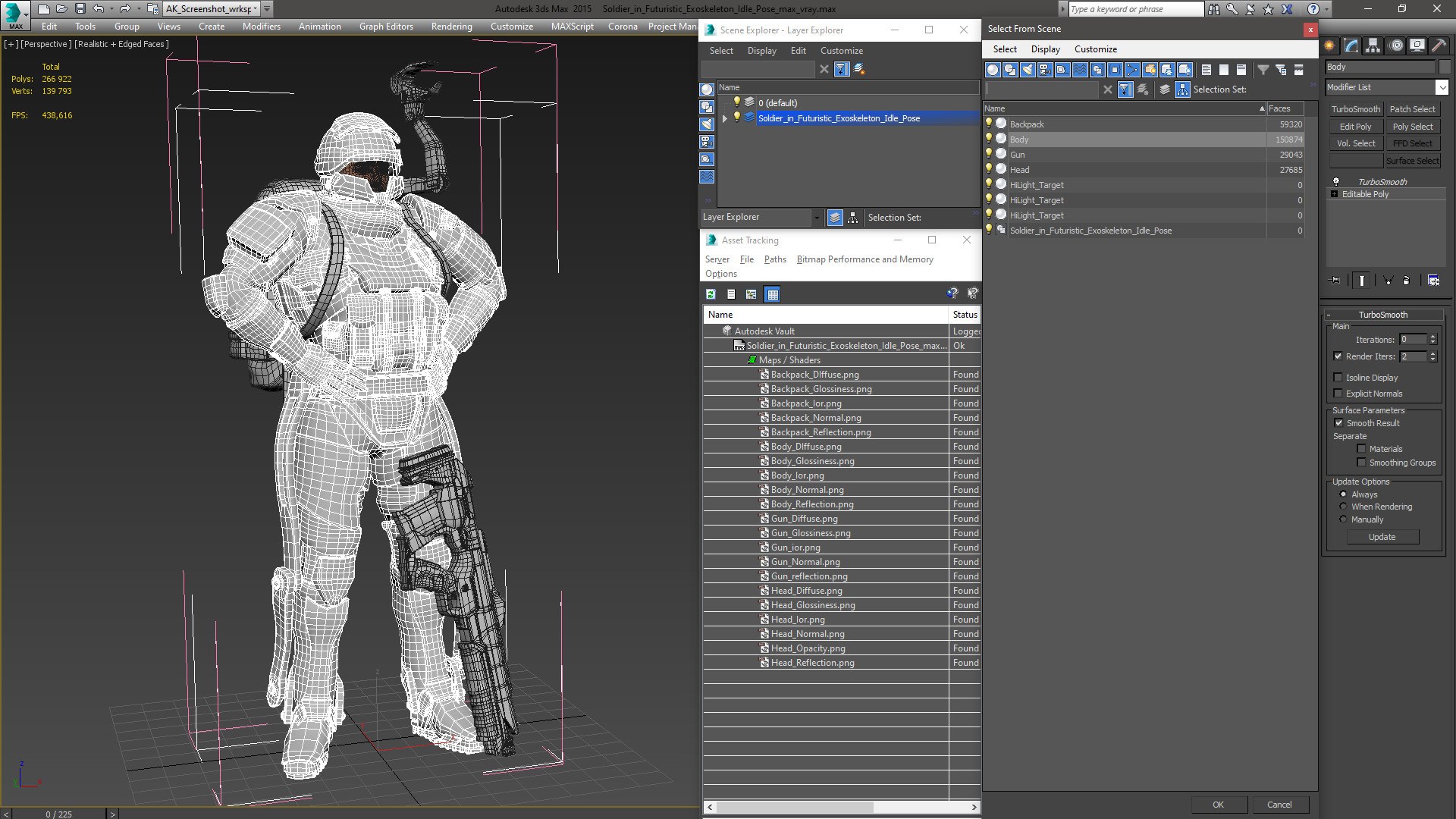Enable Isoline Display checkbox

[1338, 378]
